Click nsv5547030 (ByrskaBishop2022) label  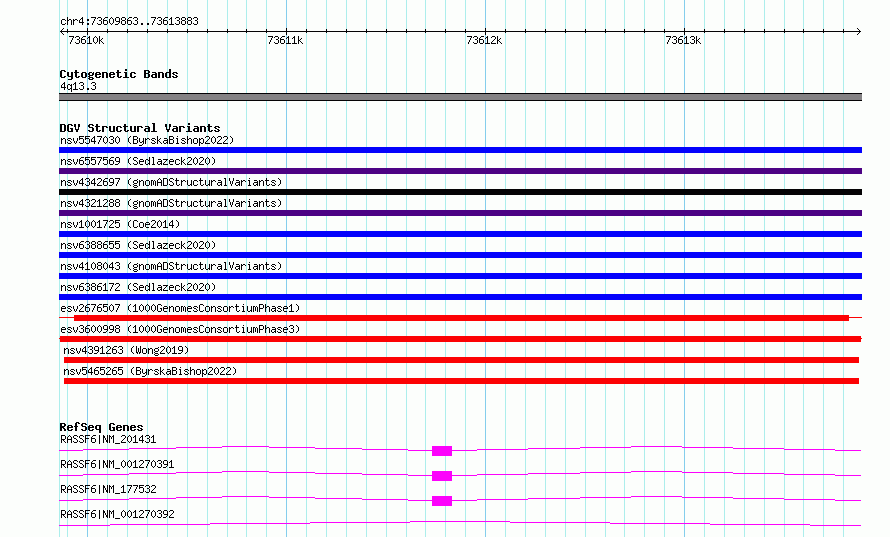coord(147,140)
